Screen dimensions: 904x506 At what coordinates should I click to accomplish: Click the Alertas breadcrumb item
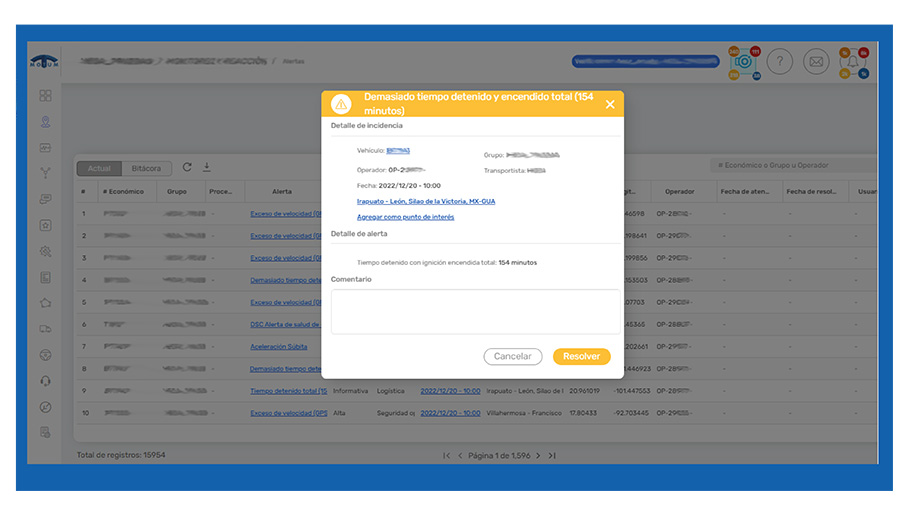click(x=293, y=61)
